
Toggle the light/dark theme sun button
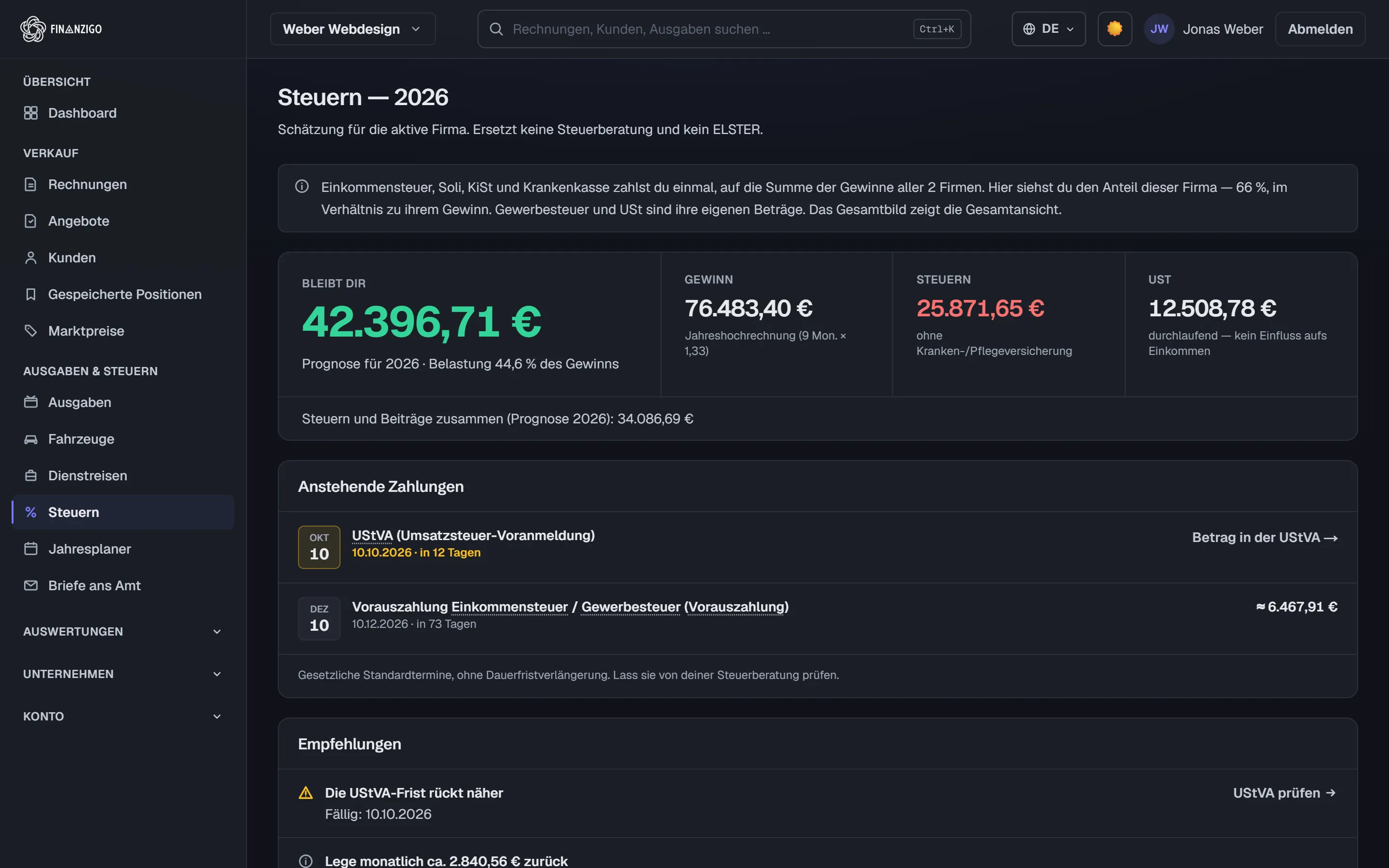pyautogui.click(x=1115, y=29)
